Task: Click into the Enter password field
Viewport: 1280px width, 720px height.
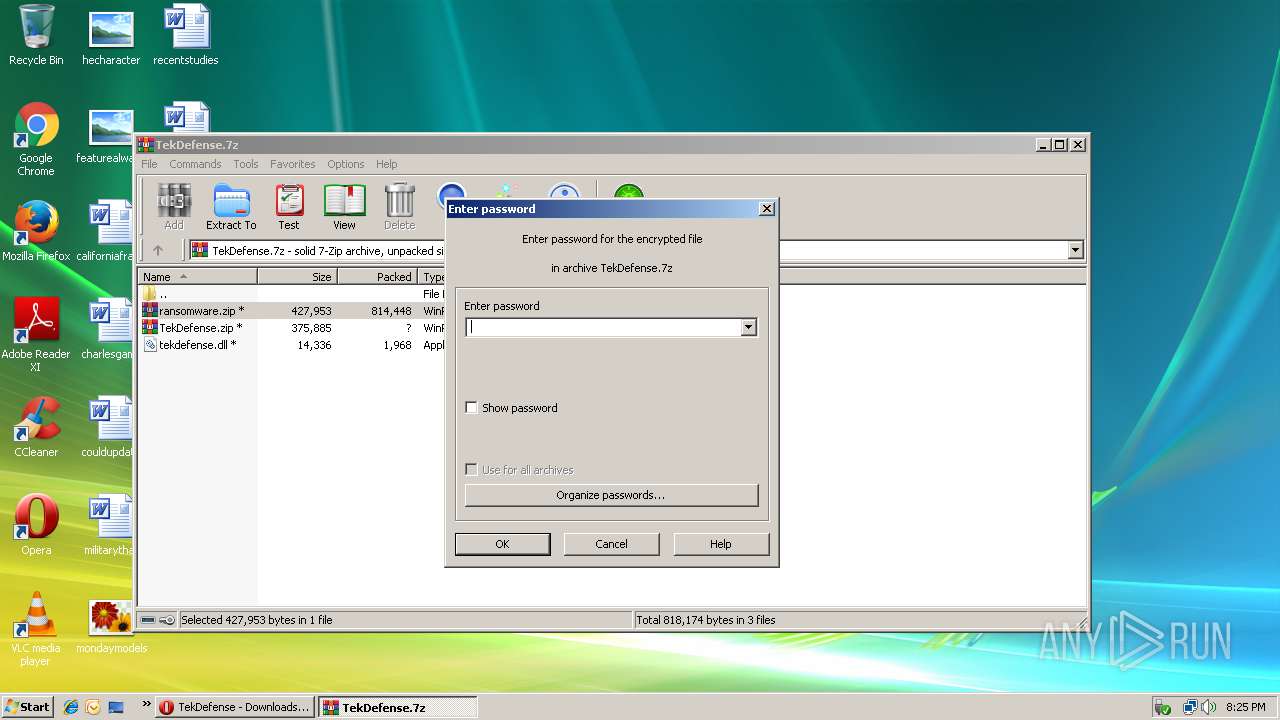Action: (x=603, y=327)
